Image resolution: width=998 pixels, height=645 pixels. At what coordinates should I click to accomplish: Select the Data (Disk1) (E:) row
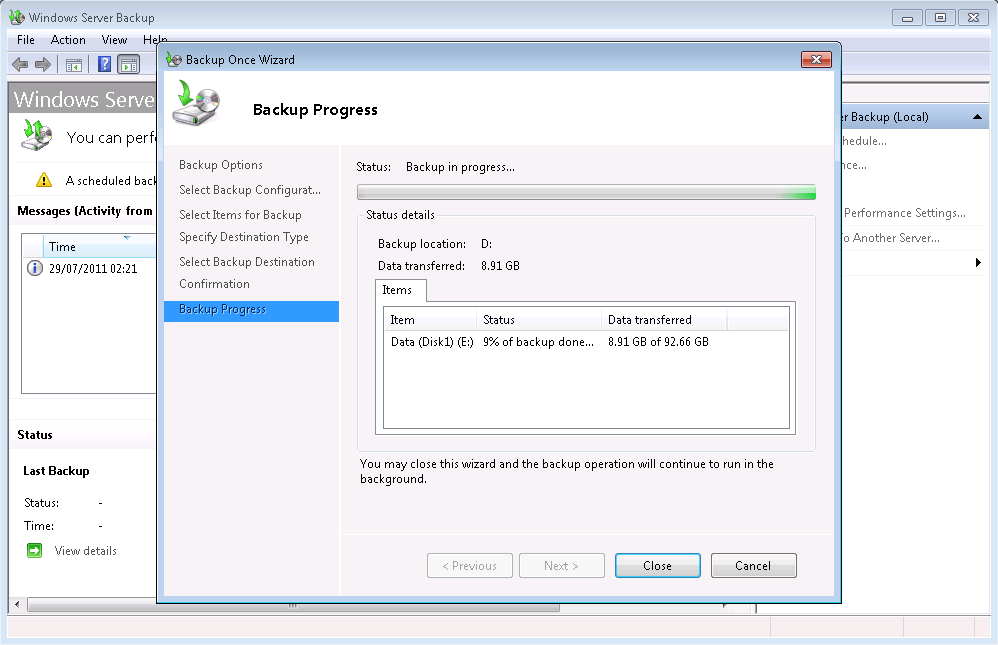500,341
